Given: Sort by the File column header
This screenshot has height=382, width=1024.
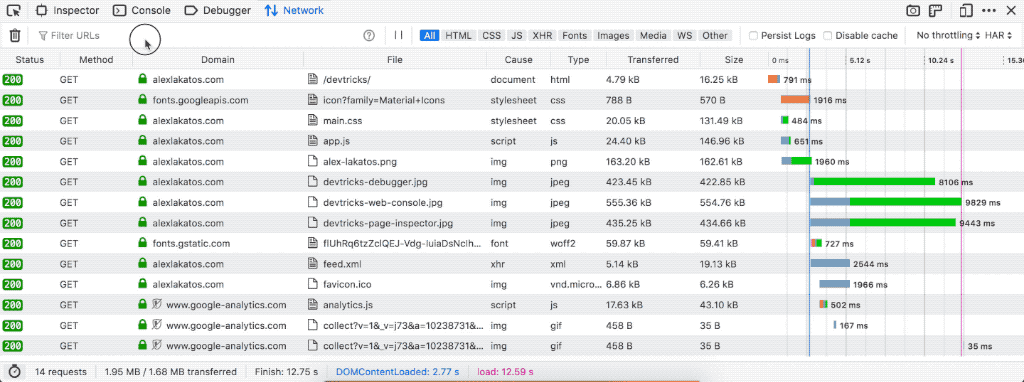Looking at the screenshot, I should point(394,59).
